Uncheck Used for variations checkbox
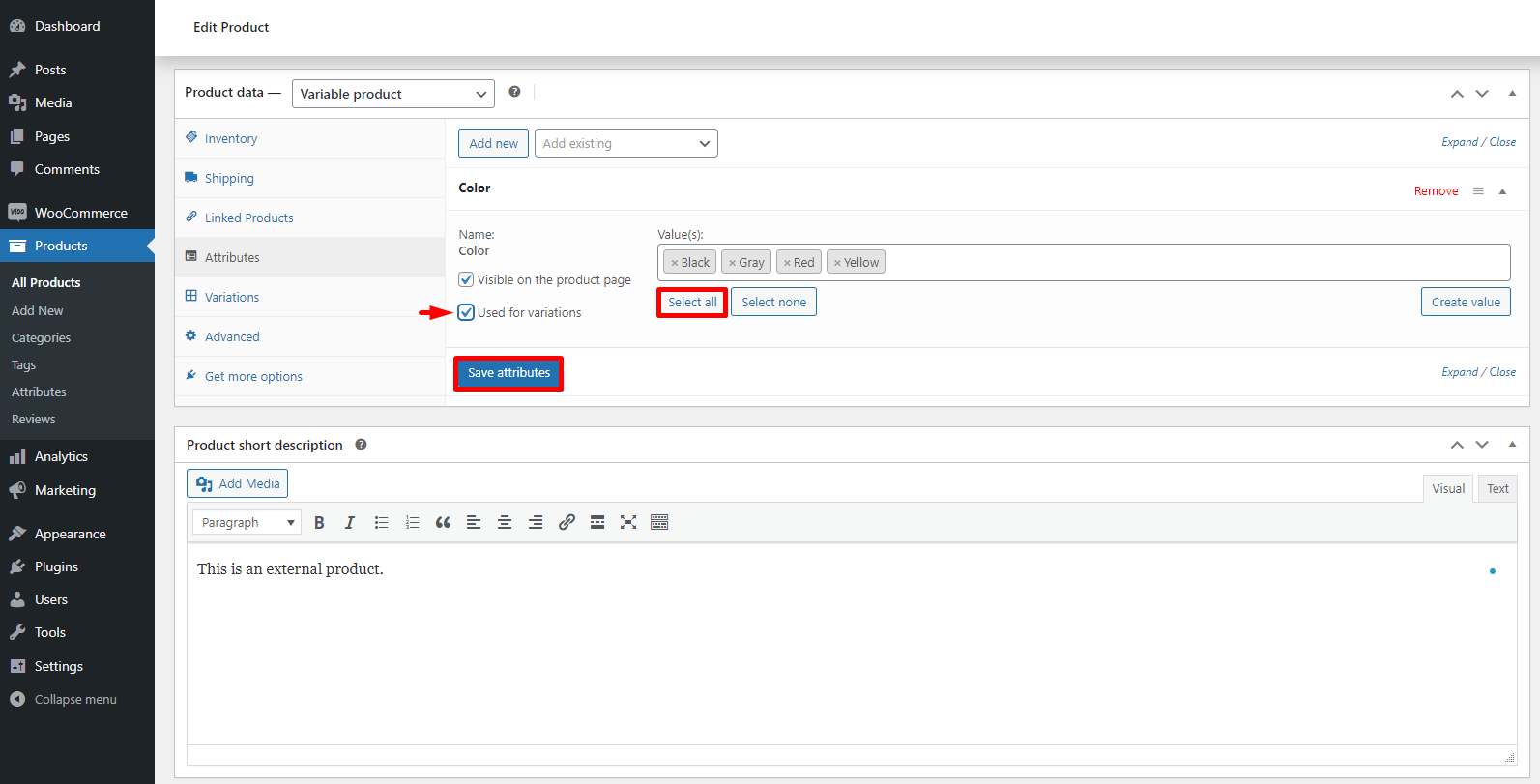The image size is (1540, 784). click(x=467, y=312)
